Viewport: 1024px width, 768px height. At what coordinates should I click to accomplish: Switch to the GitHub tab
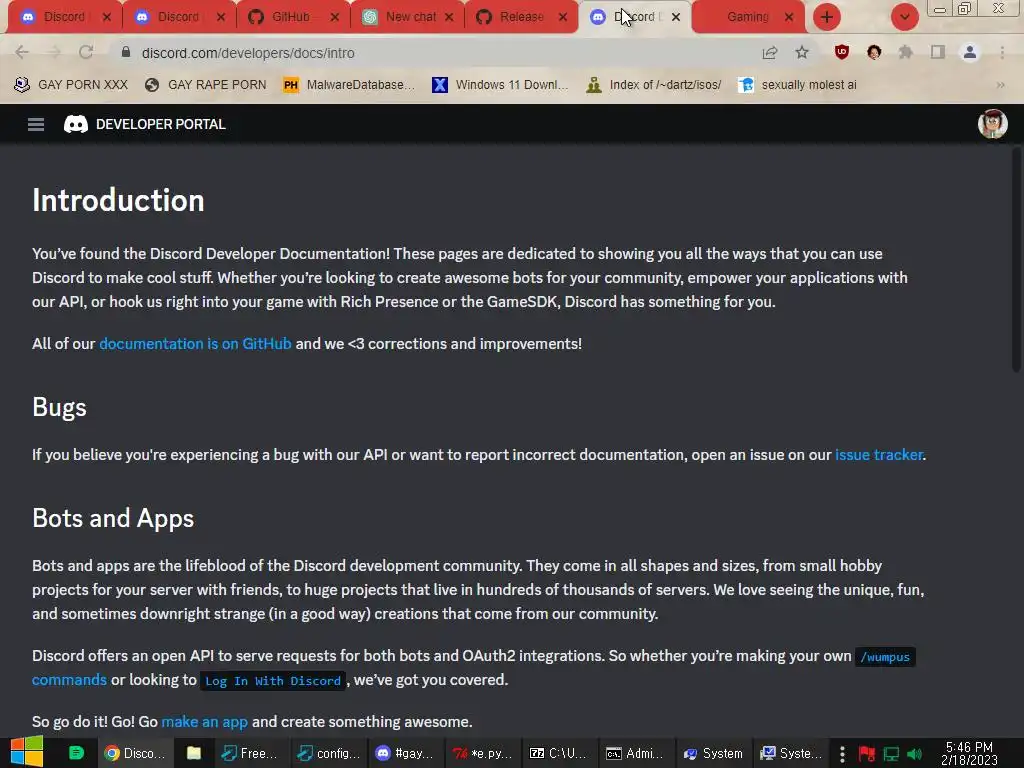click(x=290, y=17)
